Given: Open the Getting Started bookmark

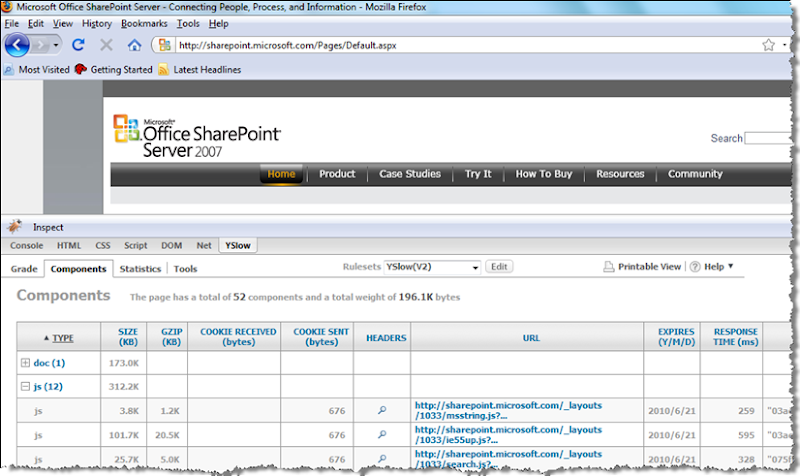Looking at the screenshot, I should (113, 69).
